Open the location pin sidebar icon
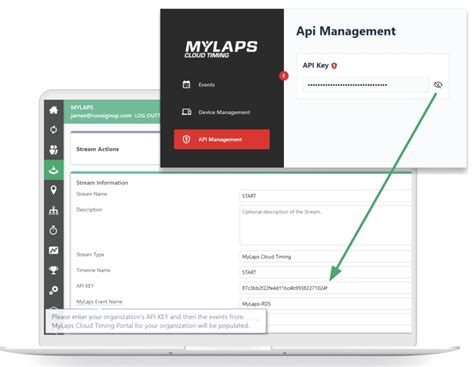The image size is (474, 367). [x=53, y=190]
